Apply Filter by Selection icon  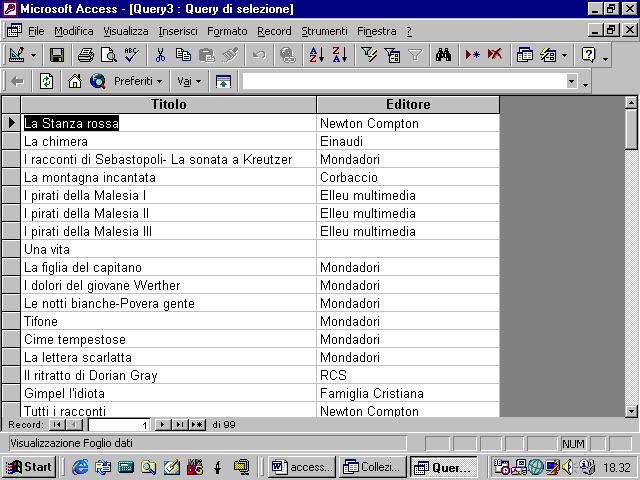coord(369,55)
